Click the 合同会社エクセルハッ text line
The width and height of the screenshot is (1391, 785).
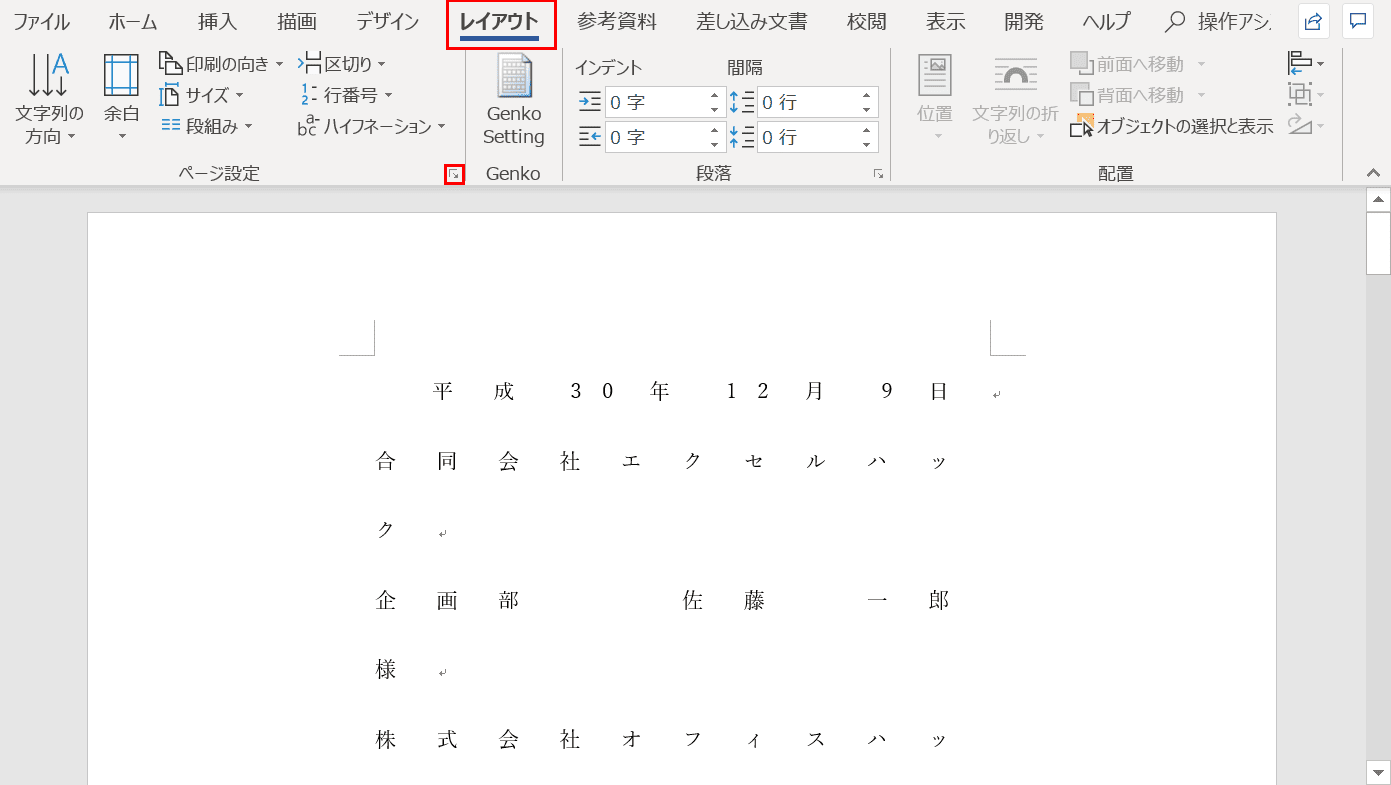coord(662,461)
